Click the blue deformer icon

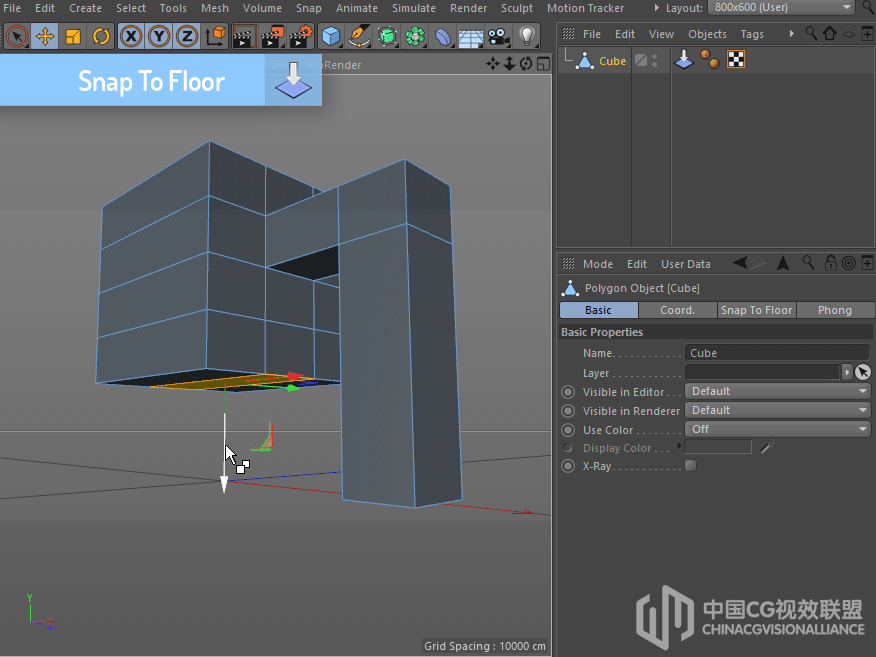(442, 37)
